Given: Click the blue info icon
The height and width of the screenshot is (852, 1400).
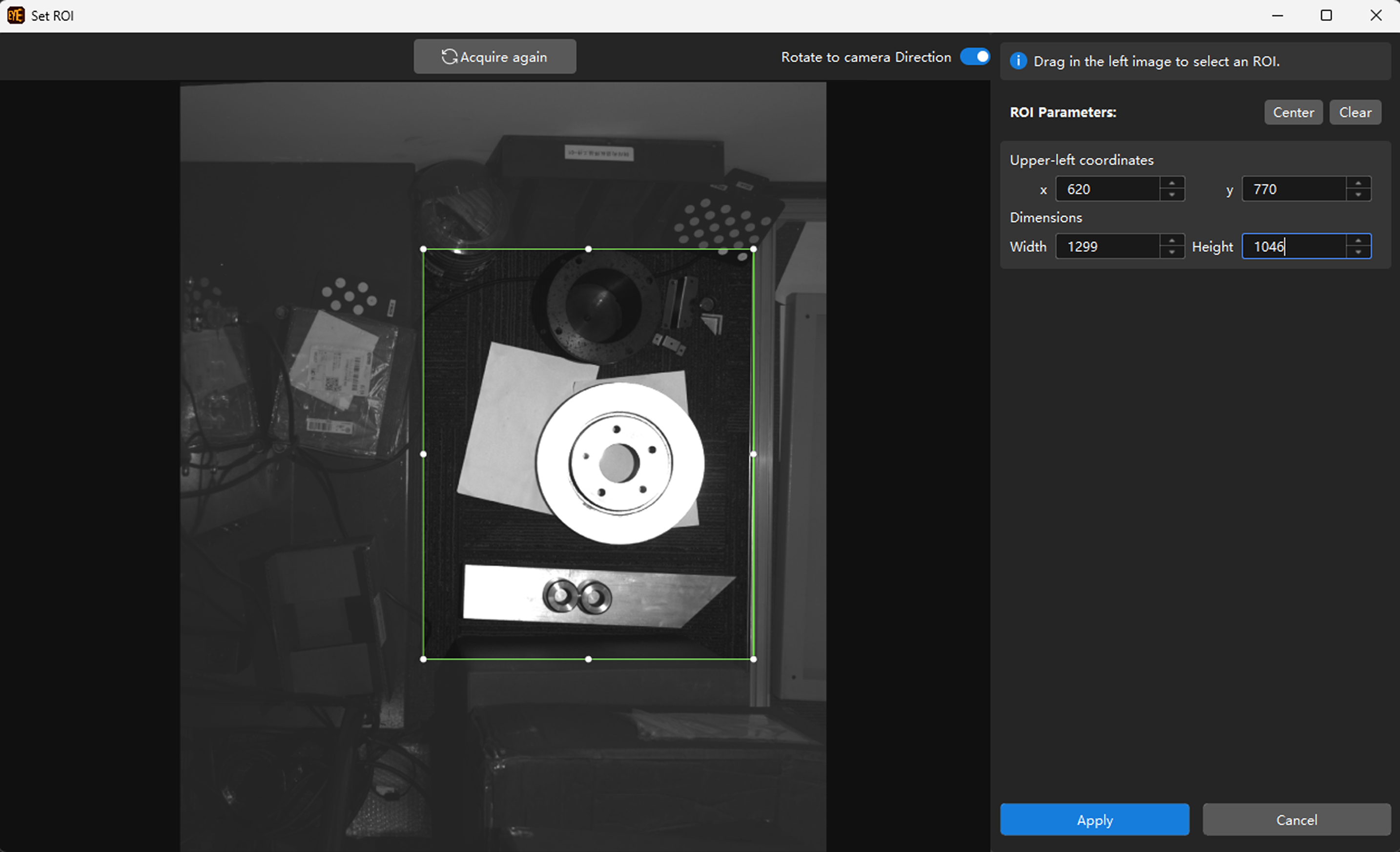Looking at the screenshot, I should click(x=1018, y=61).
